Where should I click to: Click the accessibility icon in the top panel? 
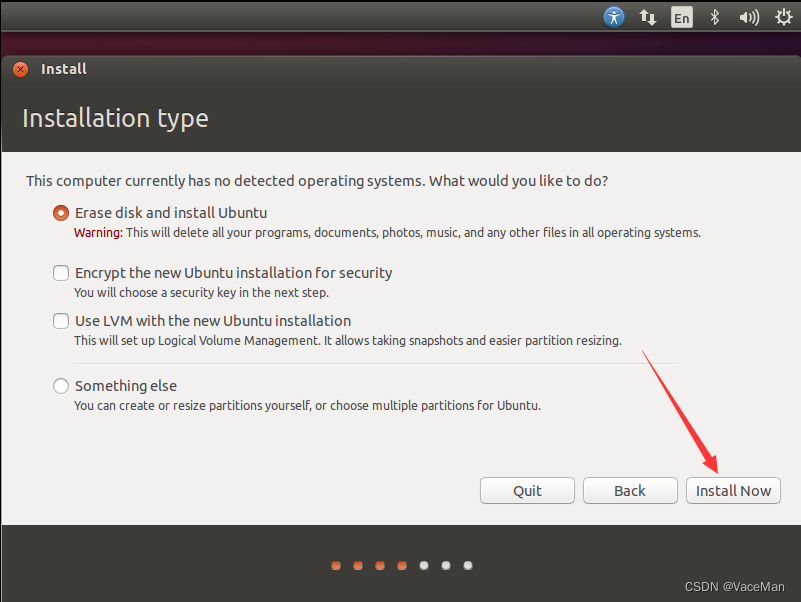point(614,16)
